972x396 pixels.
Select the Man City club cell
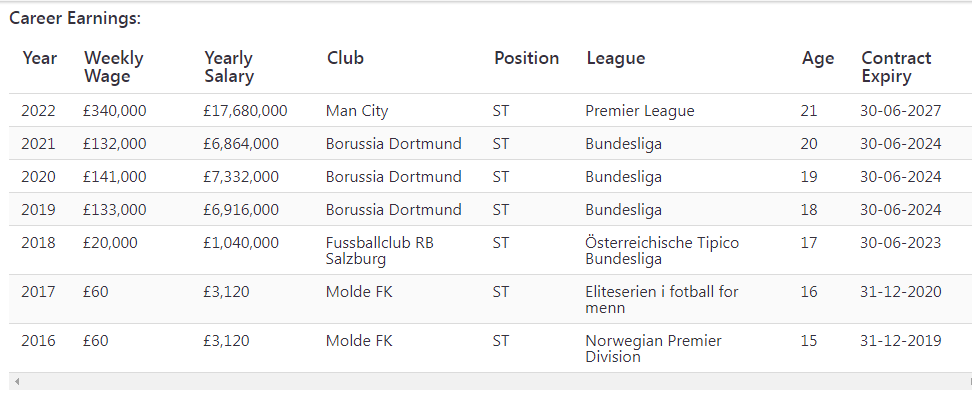(357, 111)
